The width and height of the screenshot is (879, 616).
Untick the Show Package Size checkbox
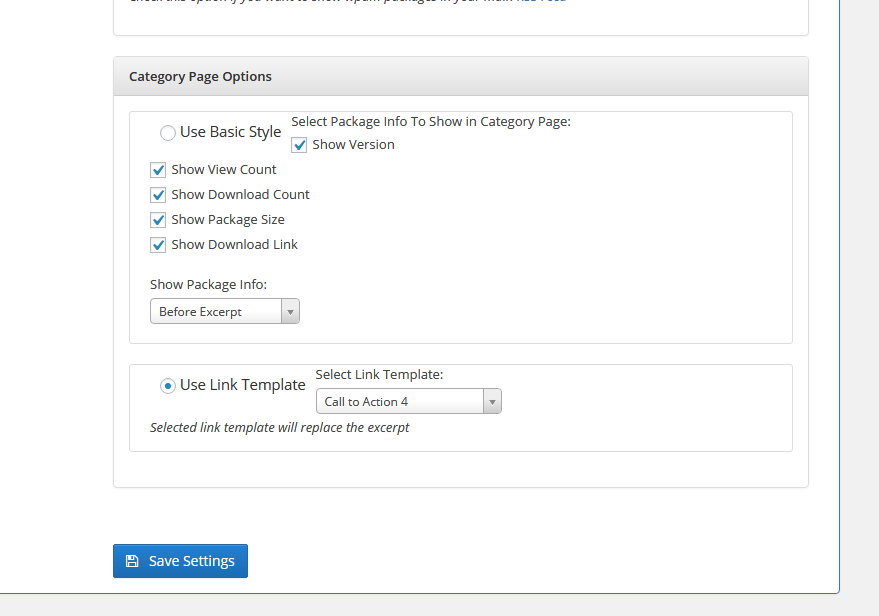pos(158,220)
